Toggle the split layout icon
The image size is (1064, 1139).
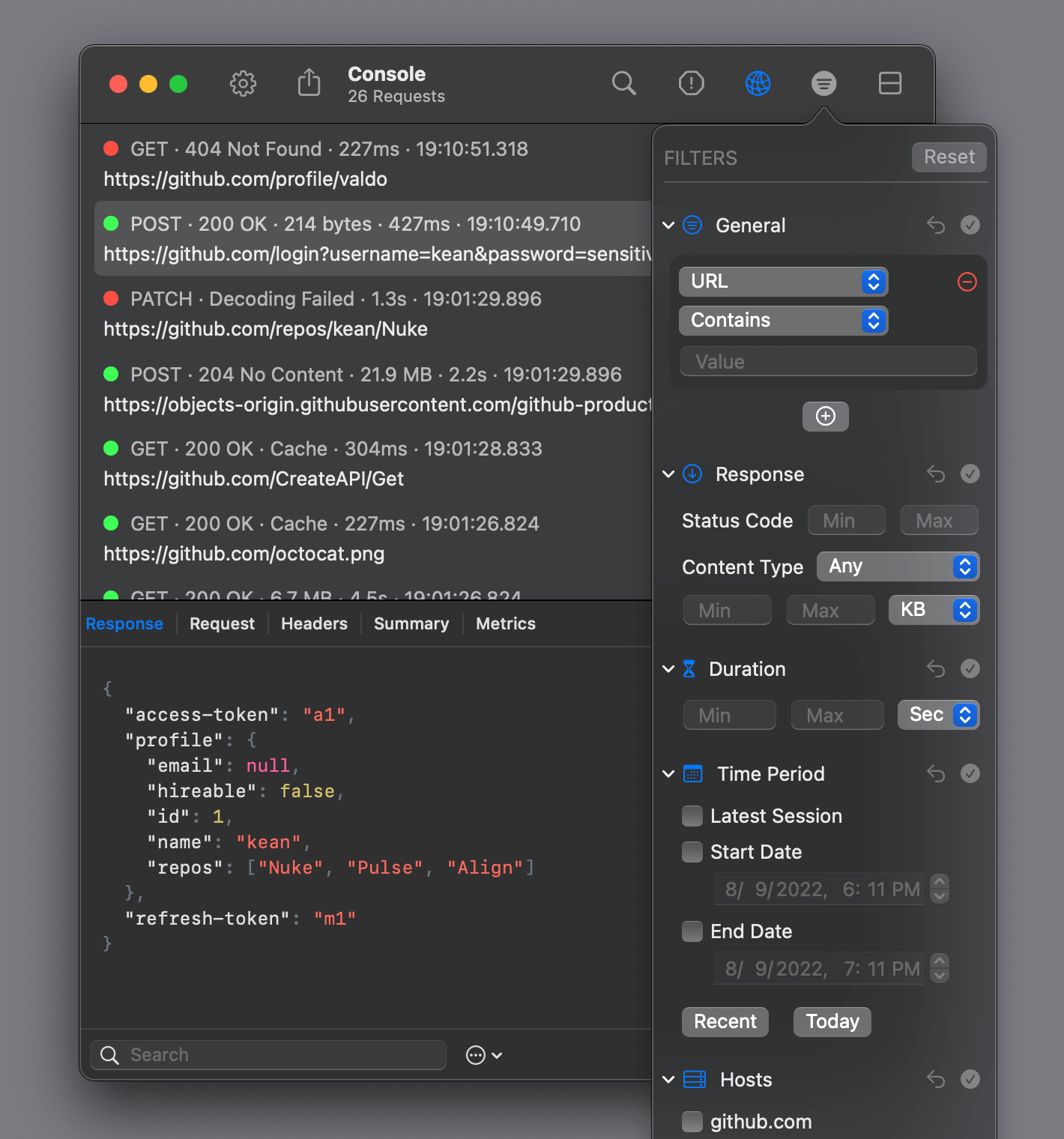(x=889, y=83)
